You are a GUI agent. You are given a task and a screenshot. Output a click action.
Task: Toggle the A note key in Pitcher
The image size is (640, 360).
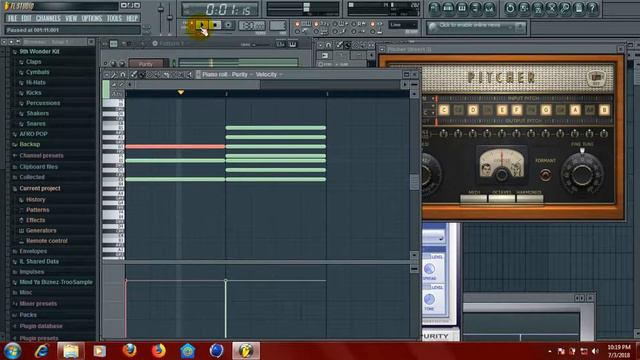click(575, 110)
